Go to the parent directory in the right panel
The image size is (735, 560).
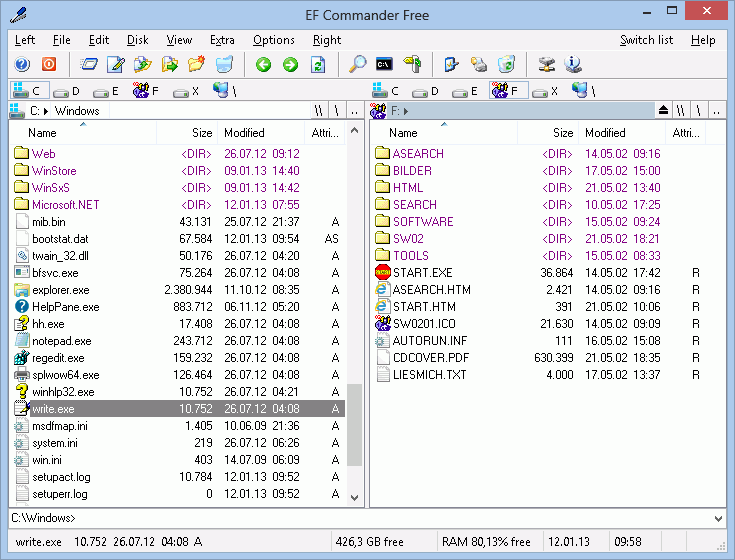(716, 111)
